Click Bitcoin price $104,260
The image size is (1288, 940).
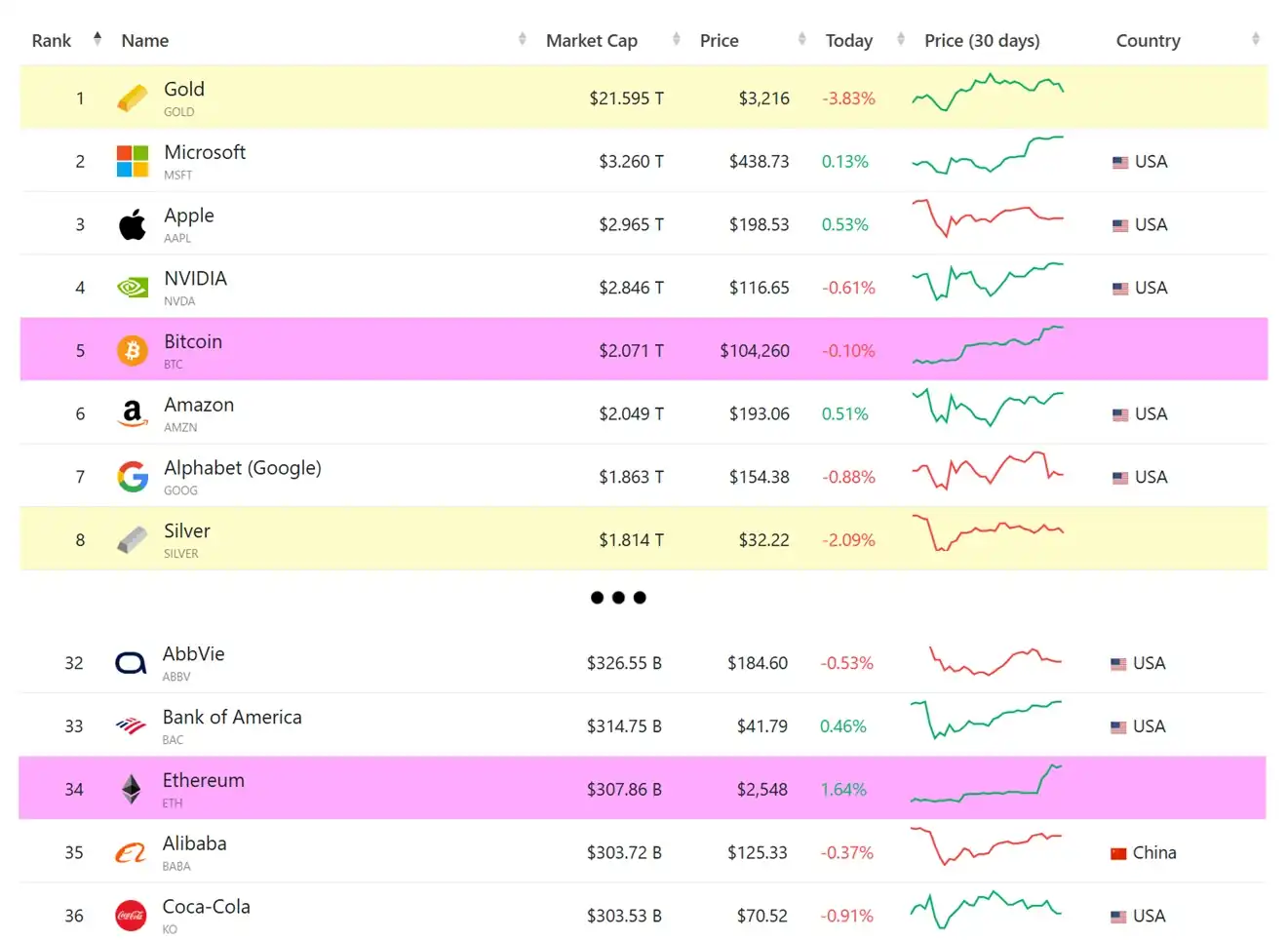[x=755, y=351]
